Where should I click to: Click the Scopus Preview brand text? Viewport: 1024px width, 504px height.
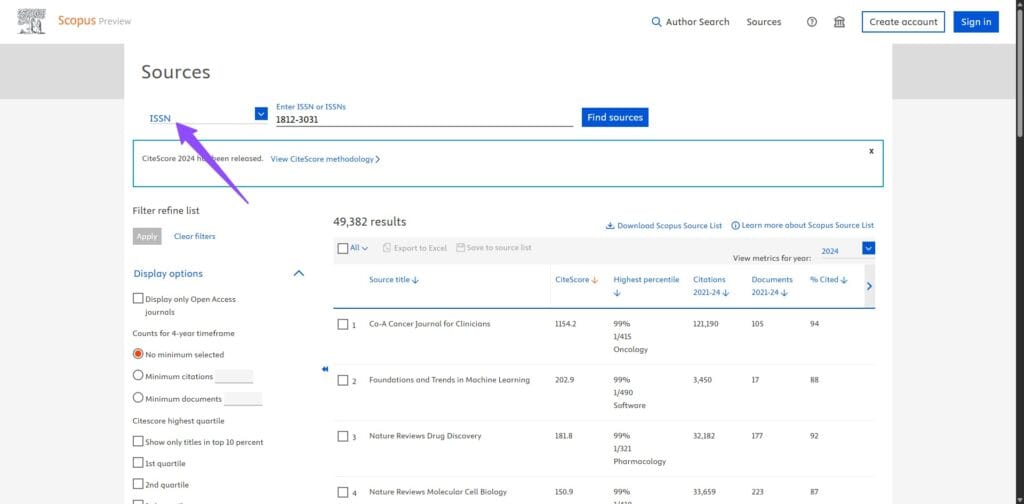[x=94, y=21]
